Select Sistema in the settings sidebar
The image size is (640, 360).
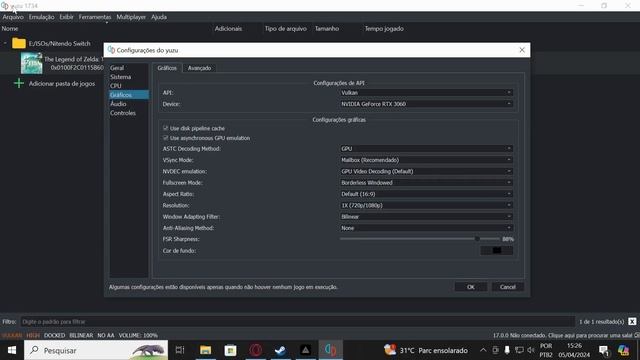(x=120, y=77)
